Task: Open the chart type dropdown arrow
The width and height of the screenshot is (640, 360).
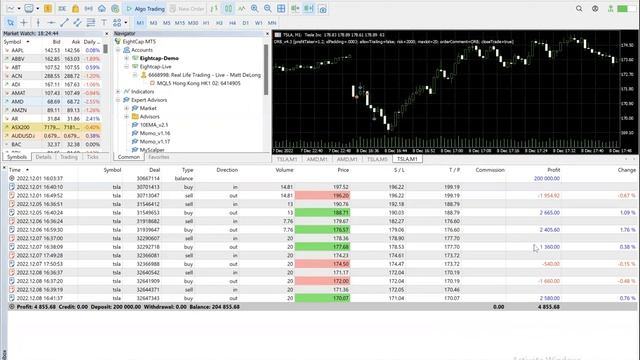Action: [x=19, y=9]
